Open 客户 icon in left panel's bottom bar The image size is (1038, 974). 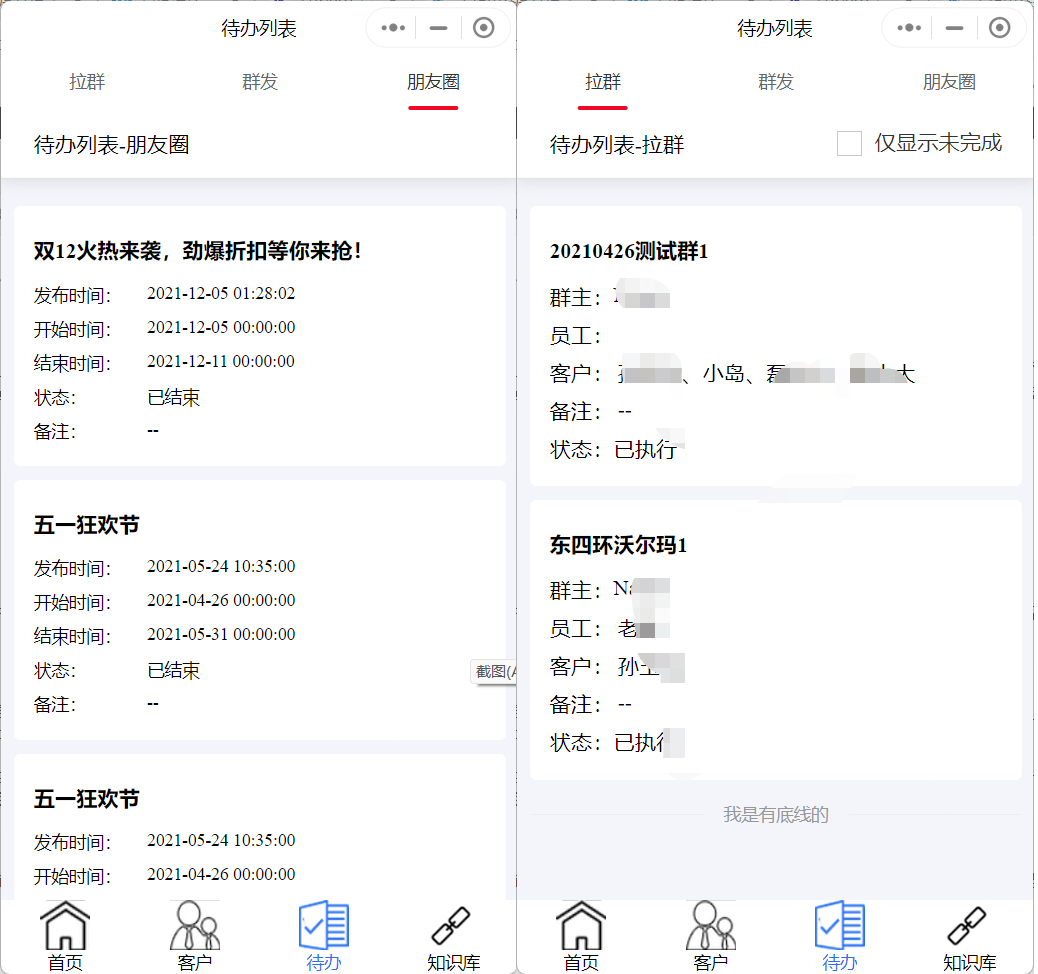(194, 935)
